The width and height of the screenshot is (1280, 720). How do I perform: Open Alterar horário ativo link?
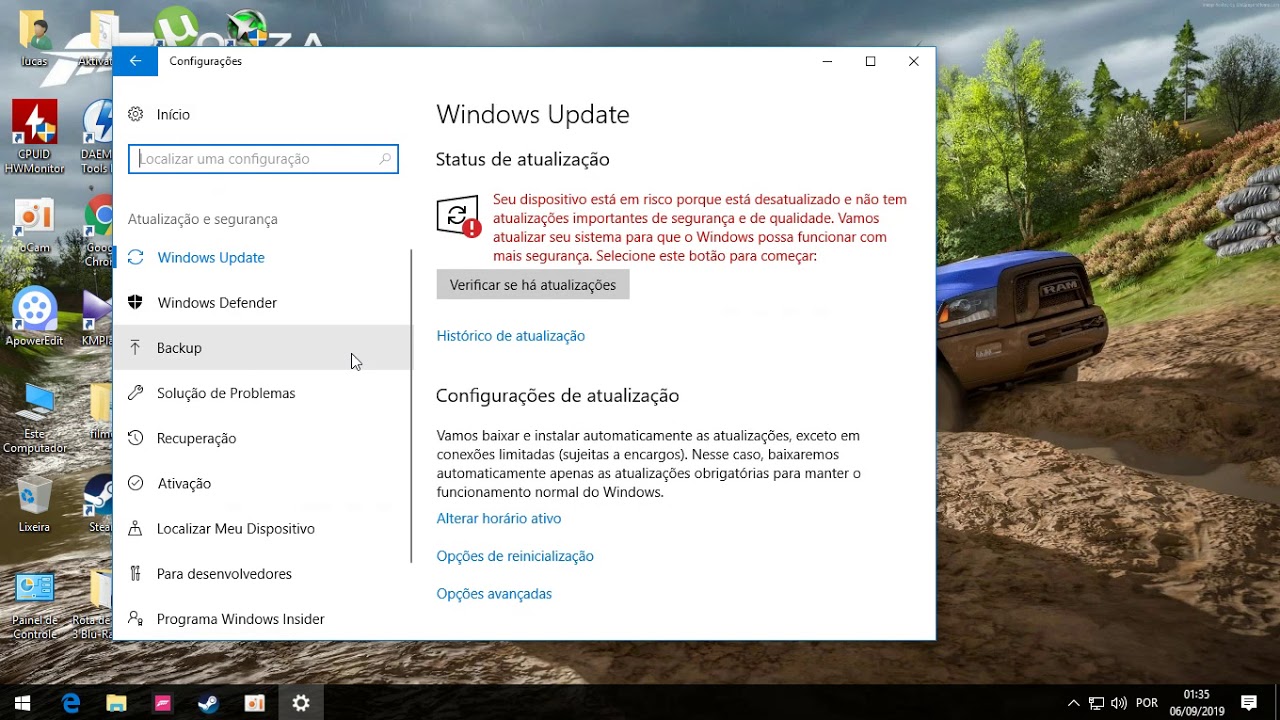[x=499, y=518]
